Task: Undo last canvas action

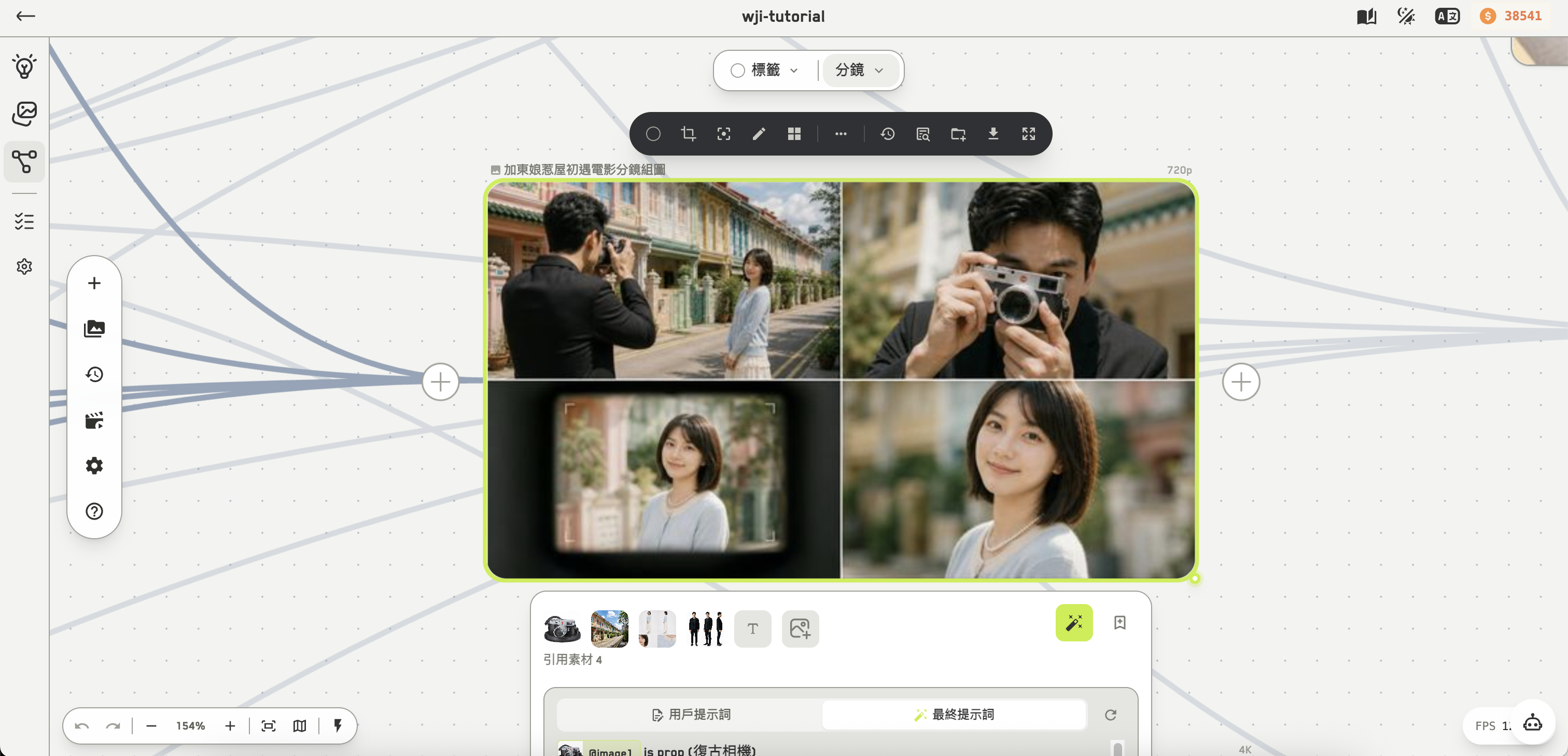Action: pyautogui.click(x=82, y=726)
